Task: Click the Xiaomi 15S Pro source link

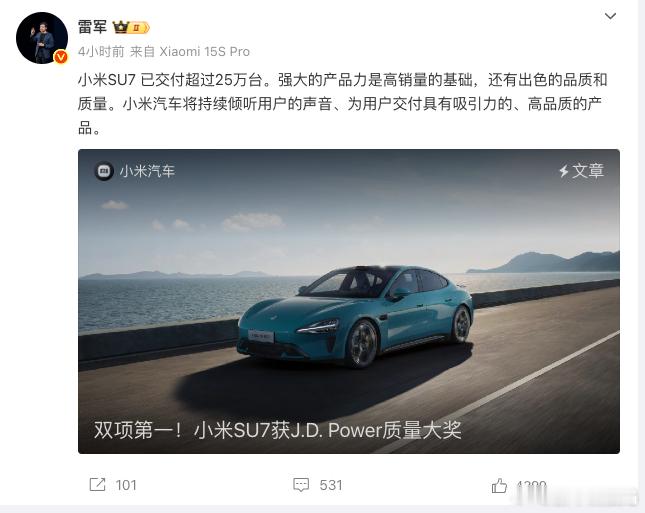Action: 204,52
